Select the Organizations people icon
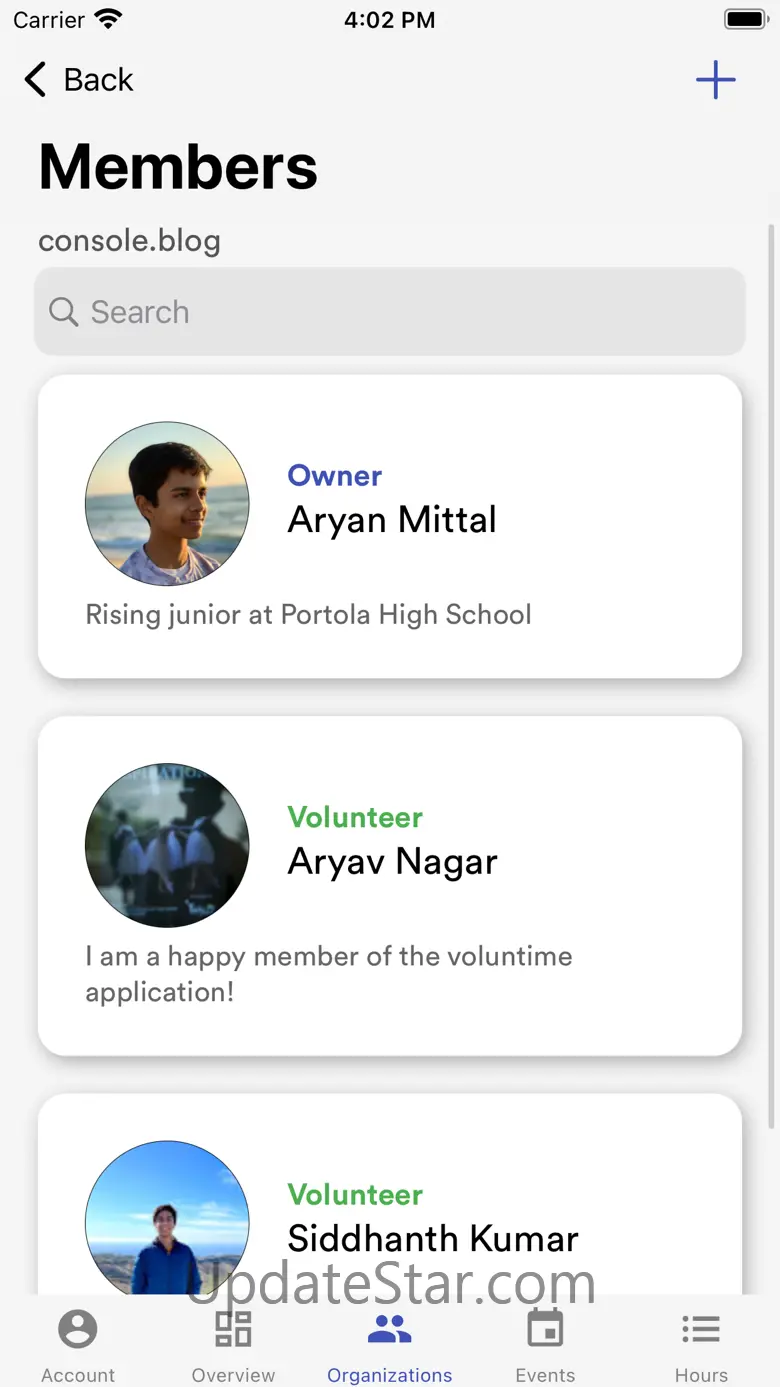780x1387 pixels. point(390,1330)
